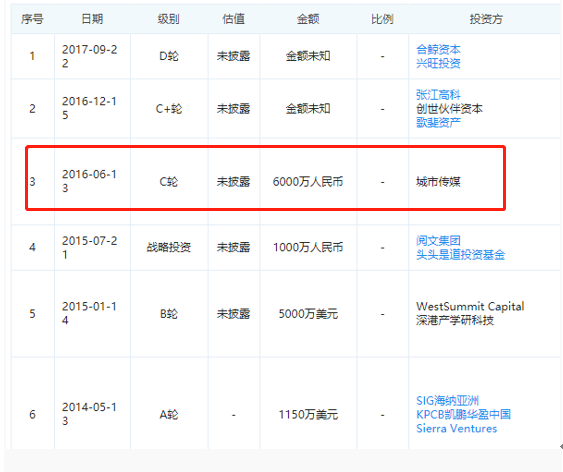
Task: Open the 兴旺投资 investor link
Action: coord(438,63)
